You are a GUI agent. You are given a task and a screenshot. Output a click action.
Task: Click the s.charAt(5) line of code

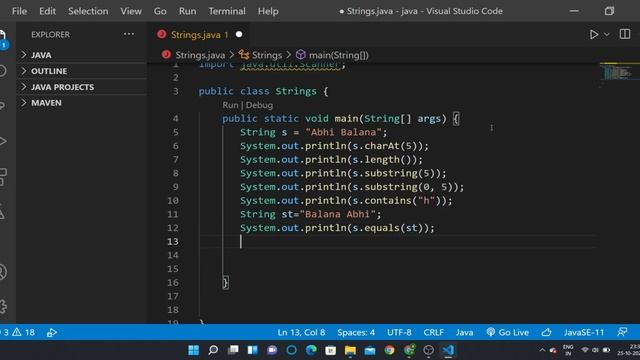[x=334, y=146]
